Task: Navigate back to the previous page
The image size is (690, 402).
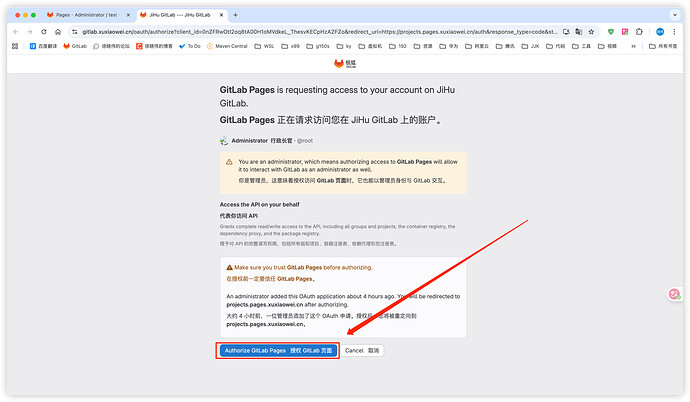Action: tap(17, 32)
